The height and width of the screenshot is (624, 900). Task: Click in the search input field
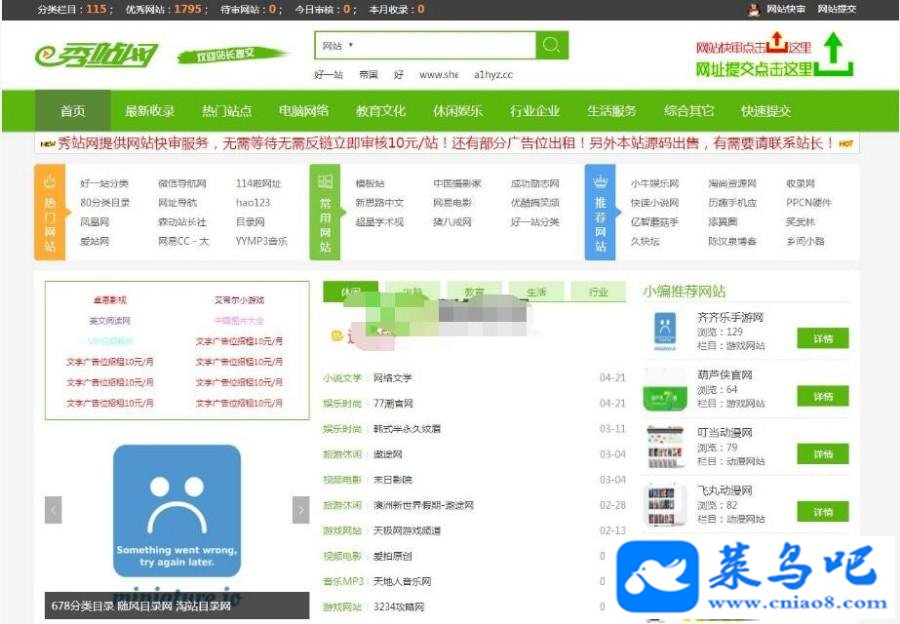coord(444,45)
